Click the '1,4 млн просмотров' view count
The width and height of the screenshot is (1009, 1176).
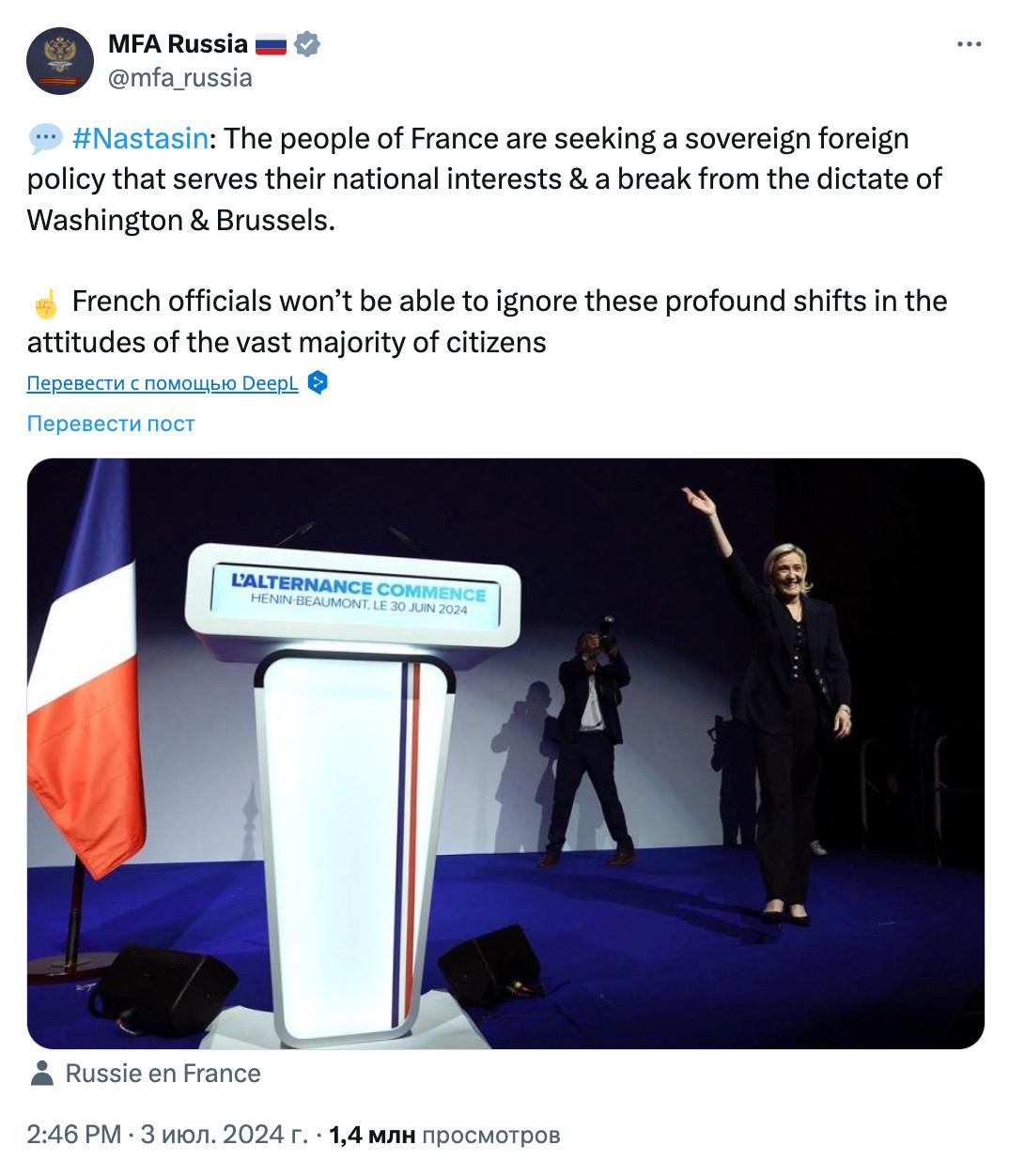click(x=444, y=1135)
